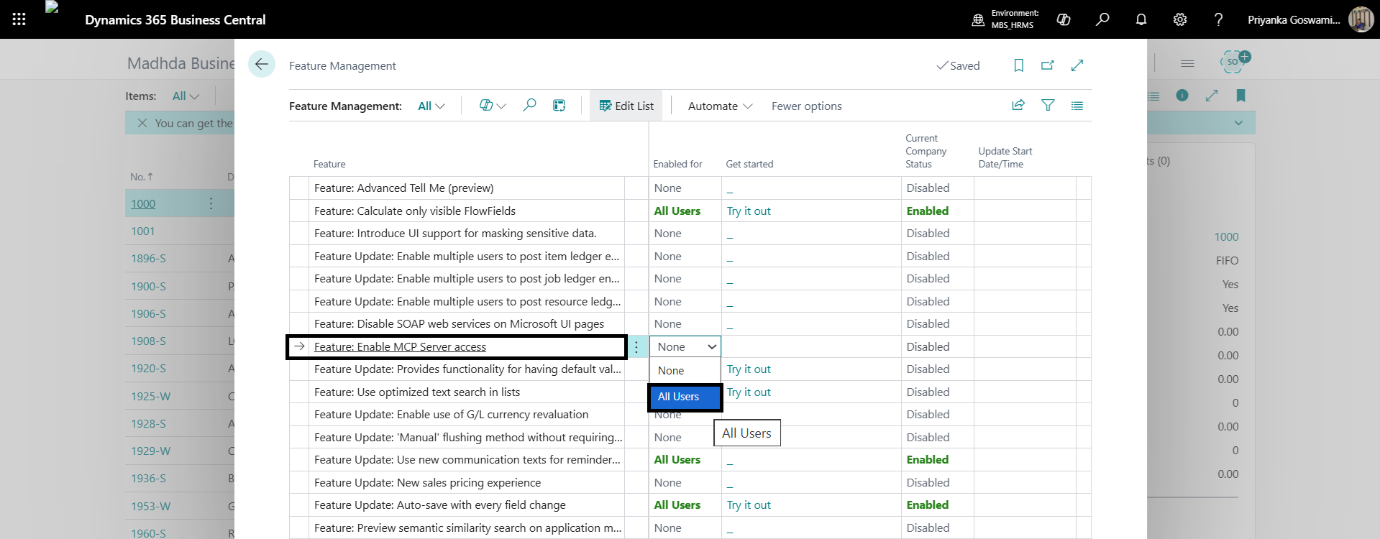The image size is (1380, 539).
Task: Toggle the list layout view icon
Action: tap(1077, 105)
